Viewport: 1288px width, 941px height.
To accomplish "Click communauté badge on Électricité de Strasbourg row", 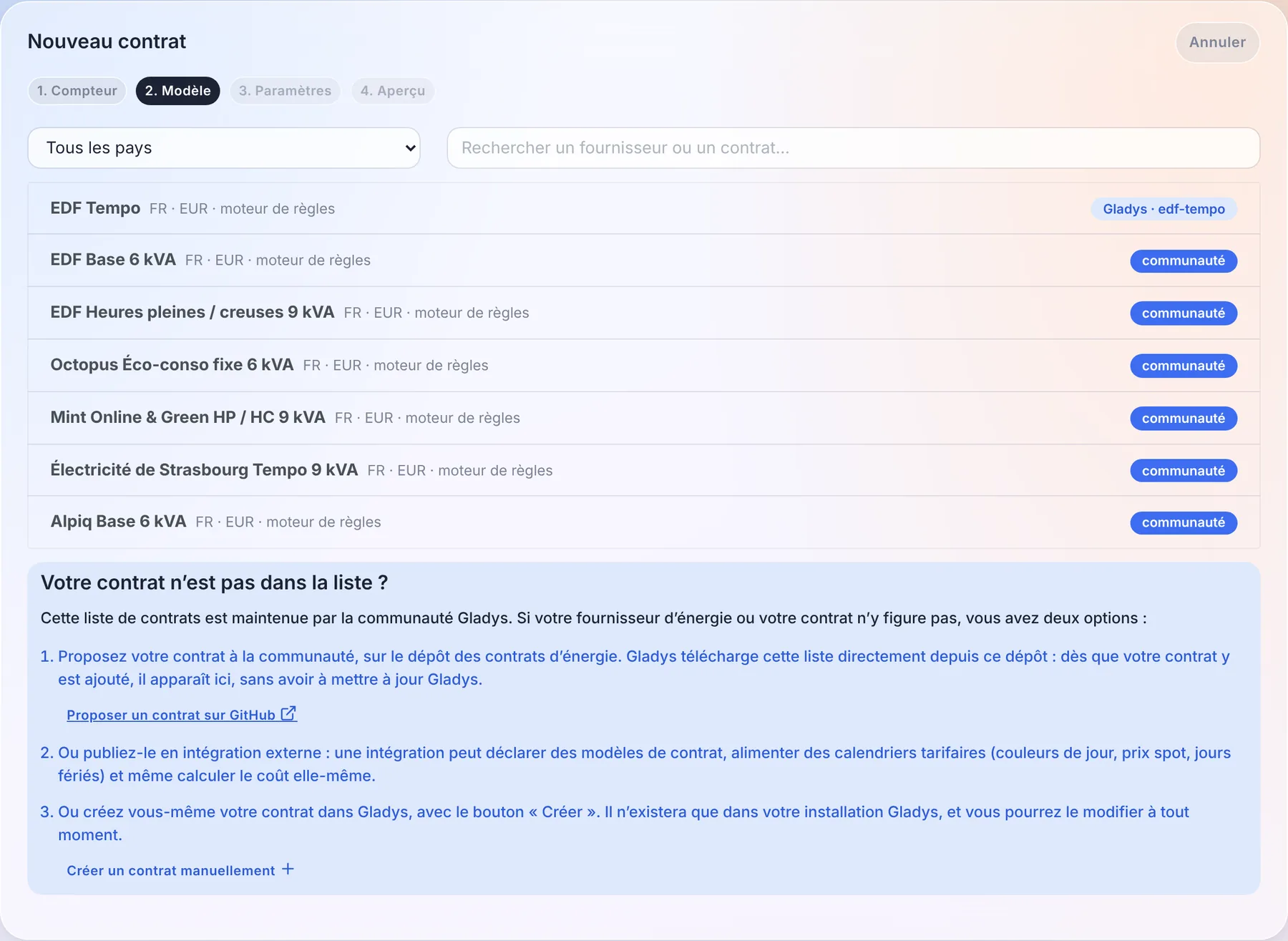I will (x=1184, y=471).
